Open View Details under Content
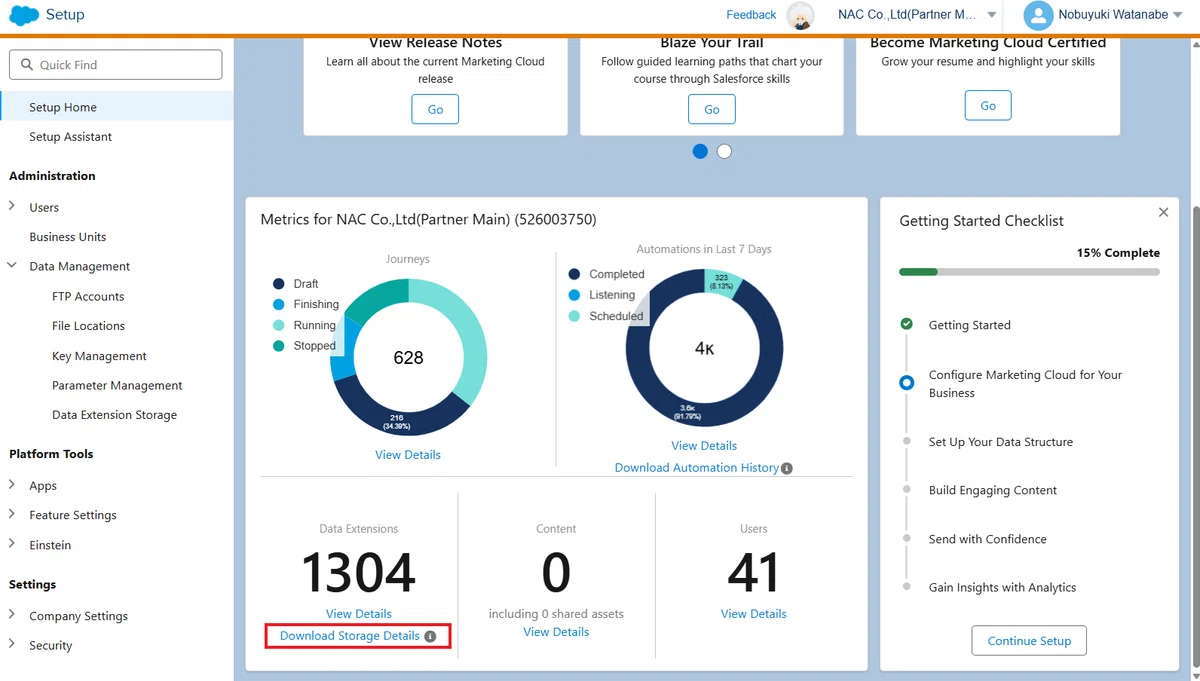Screen dimensions: 1200x681 click(x=556, y=632)
